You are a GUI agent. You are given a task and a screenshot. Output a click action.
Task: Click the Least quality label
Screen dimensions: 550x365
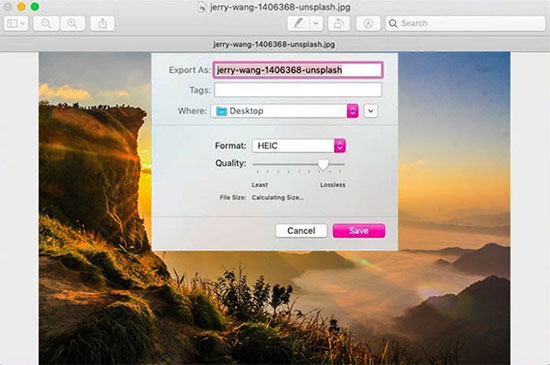[260, 185]
